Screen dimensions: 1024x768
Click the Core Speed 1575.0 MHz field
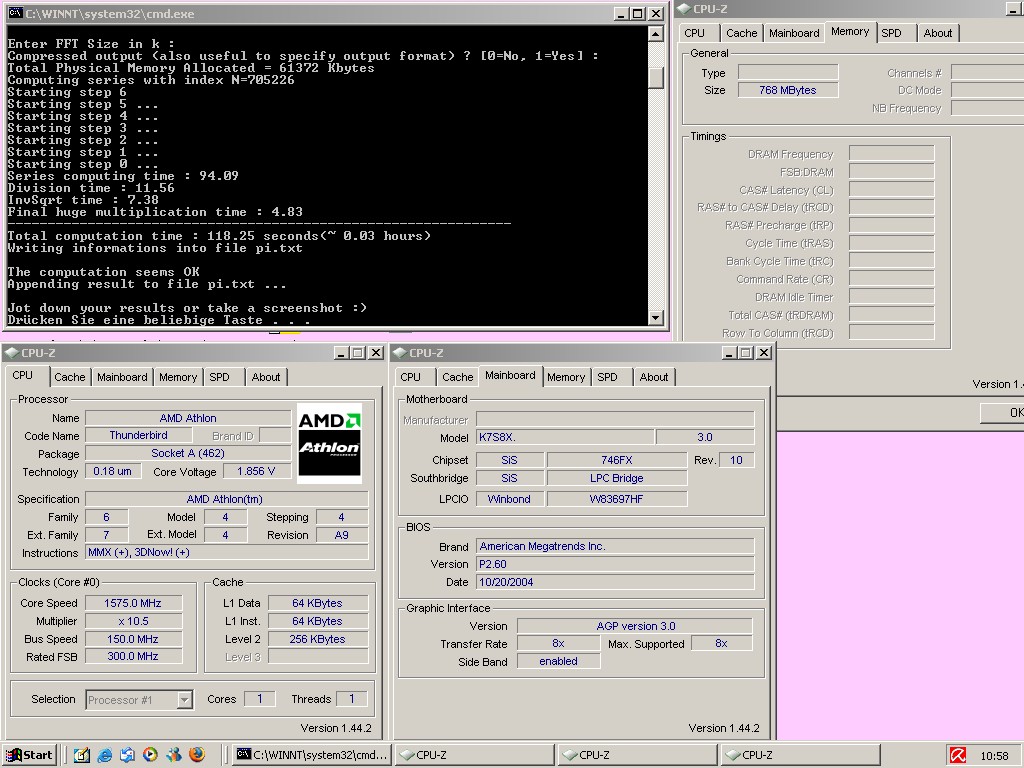tap(133, 603)
